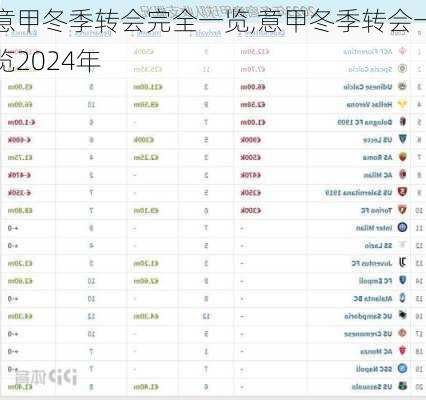Sort by the Arrivals column header

208,33
